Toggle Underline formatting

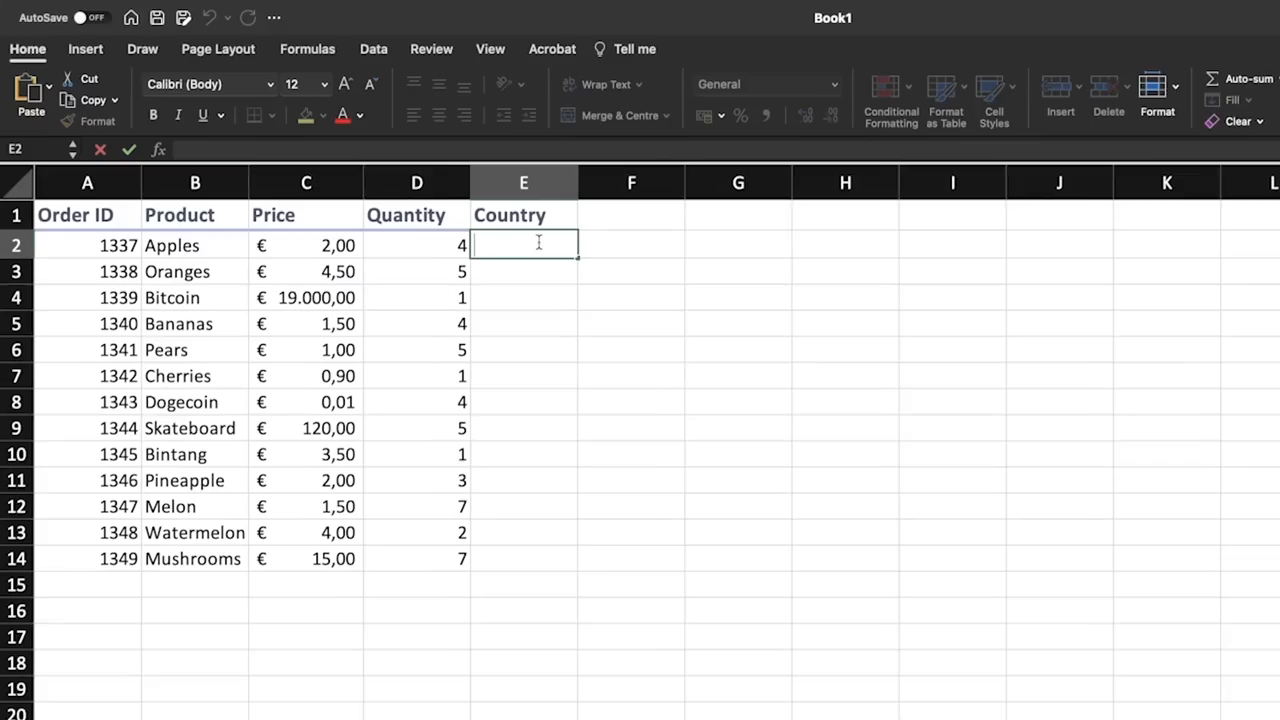pos(202,115)
